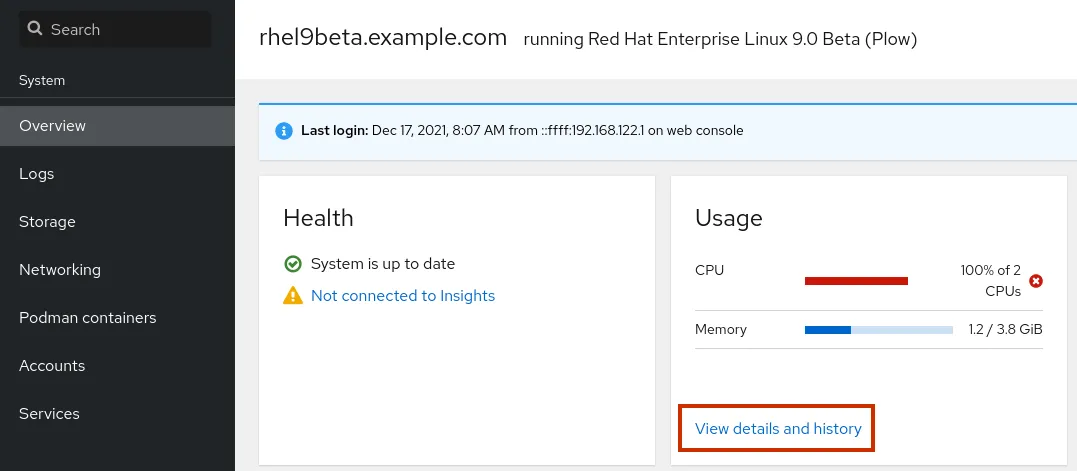Open Podman containers section
This screenshot has width=1077, height=471.
(117, 318)
